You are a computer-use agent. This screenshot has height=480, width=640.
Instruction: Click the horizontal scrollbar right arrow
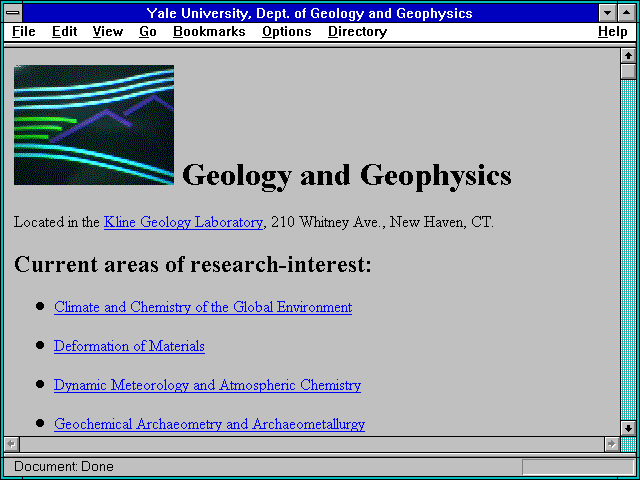612,444
